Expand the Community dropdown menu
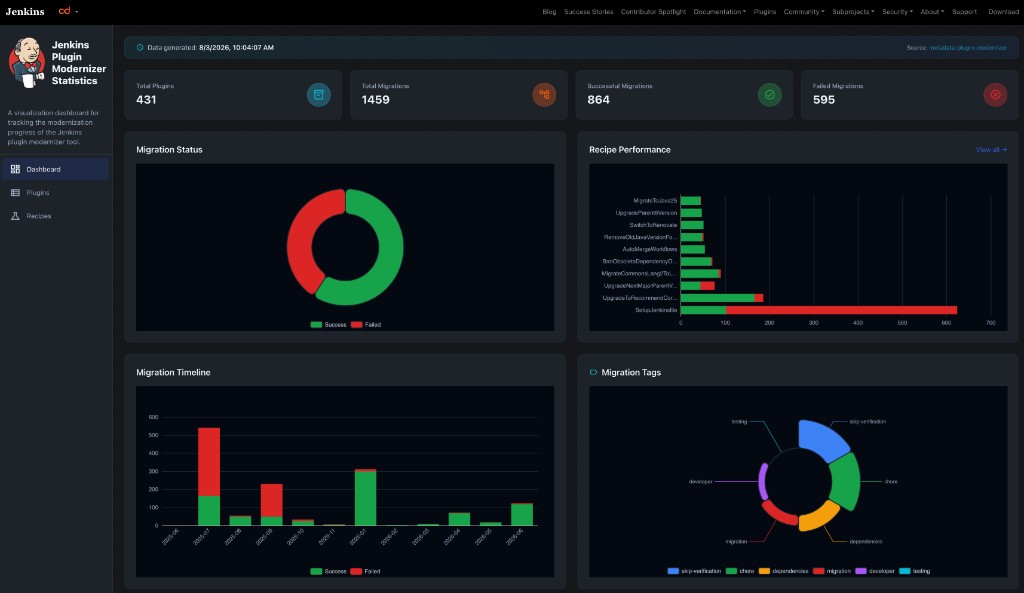Image resolution: width=1024 pixels, height=593 pixels. click(804, 12)
